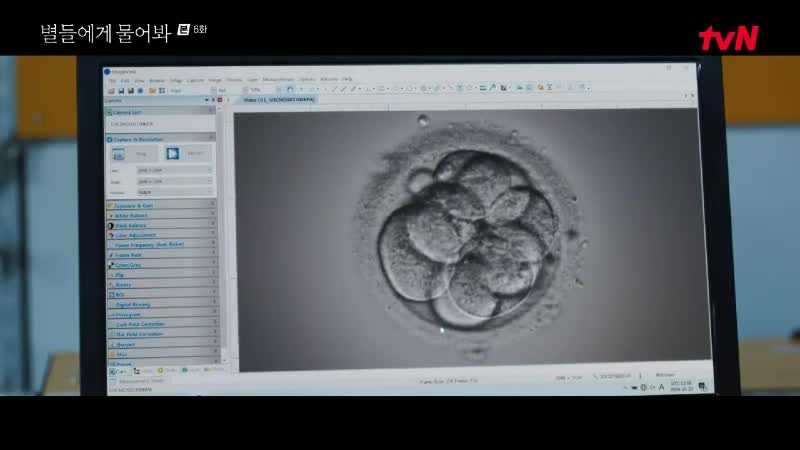Select the arrow annotation tool
This screenshot has width=800, height=450.
(x=492, y=88)
